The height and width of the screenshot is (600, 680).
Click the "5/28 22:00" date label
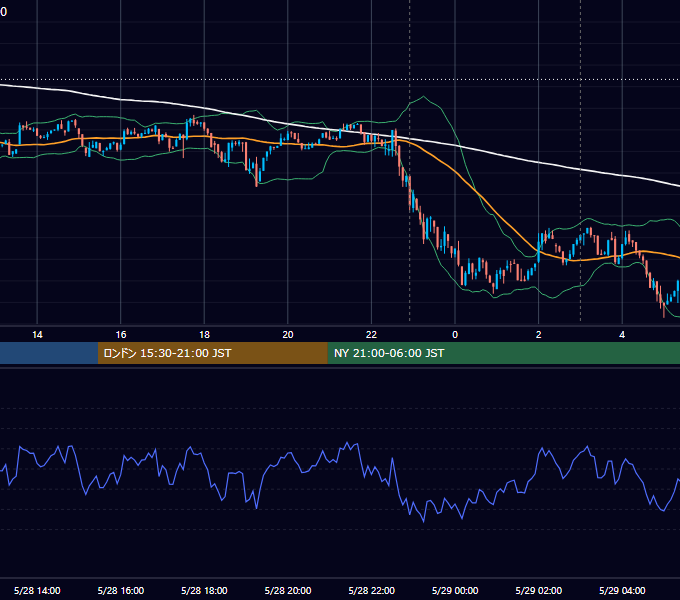pos(372,590)
